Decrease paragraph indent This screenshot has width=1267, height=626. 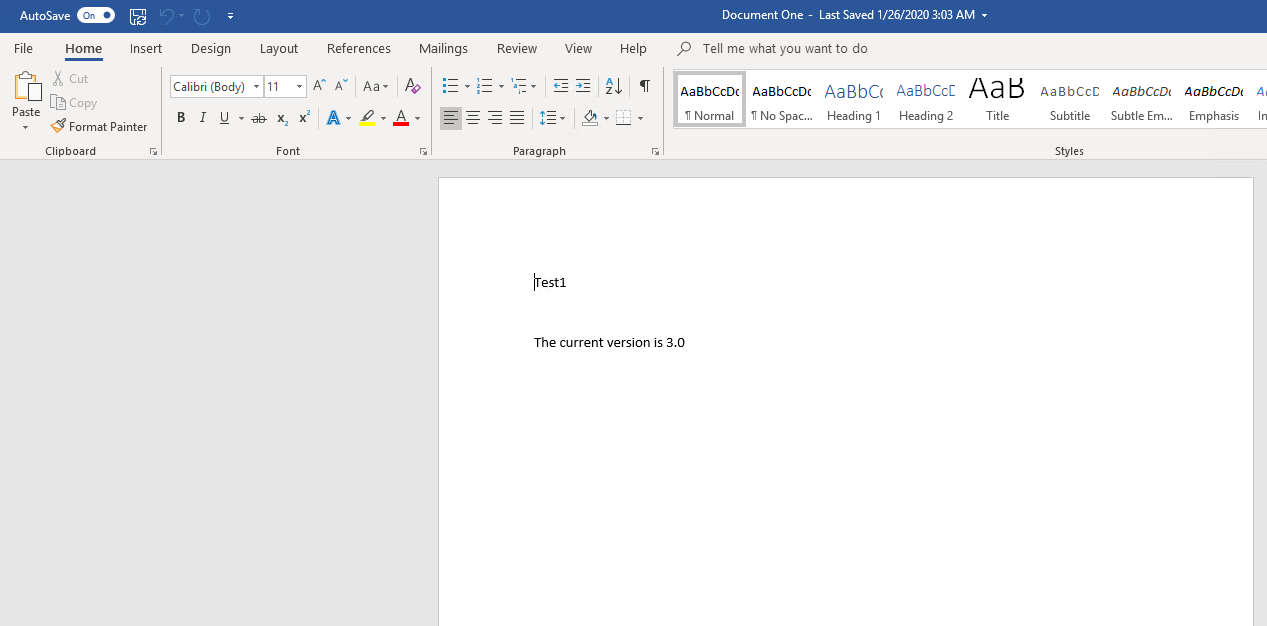click(x=561, y=86)
